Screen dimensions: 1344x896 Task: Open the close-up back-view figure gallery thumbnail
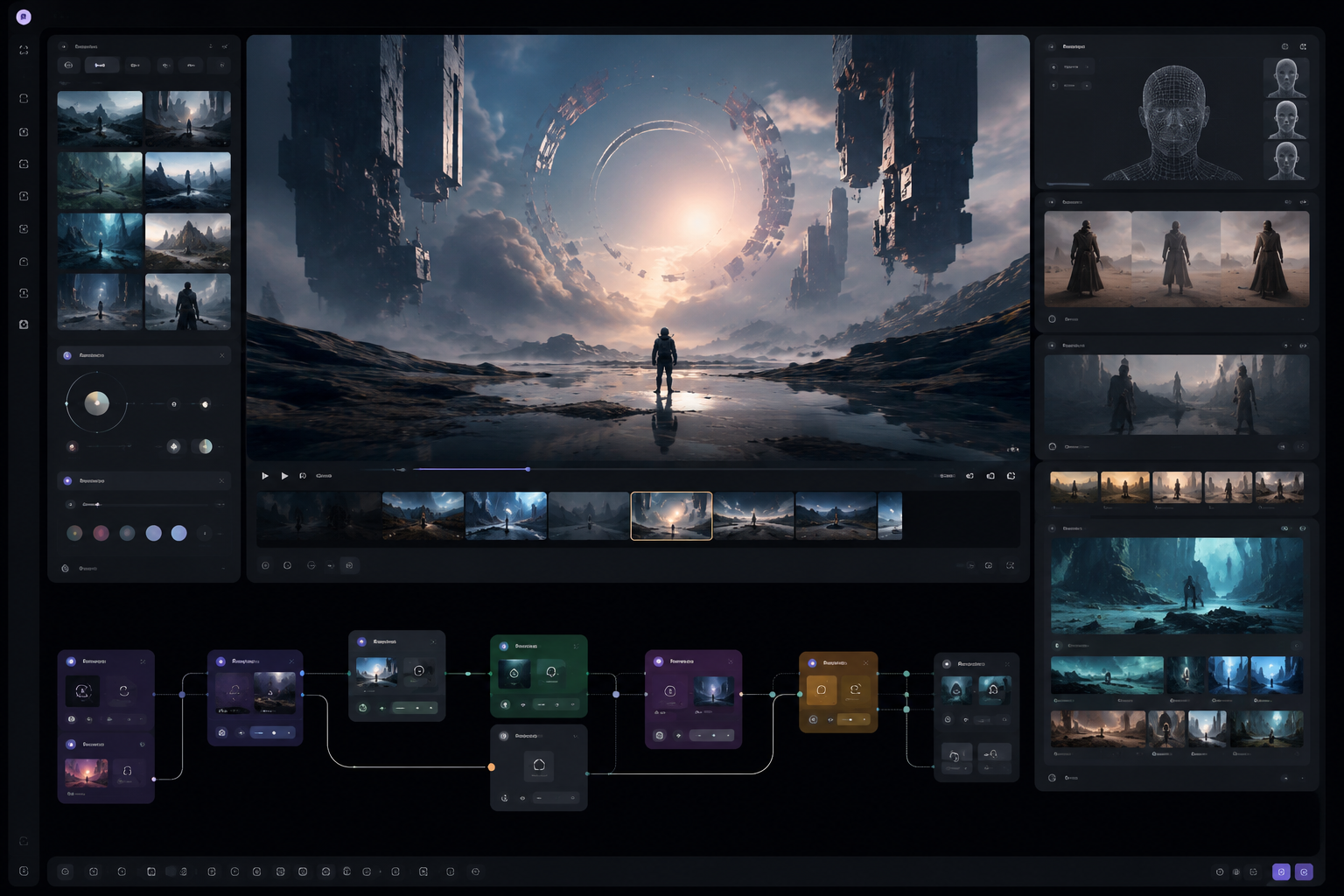click(x=188, y=302)
